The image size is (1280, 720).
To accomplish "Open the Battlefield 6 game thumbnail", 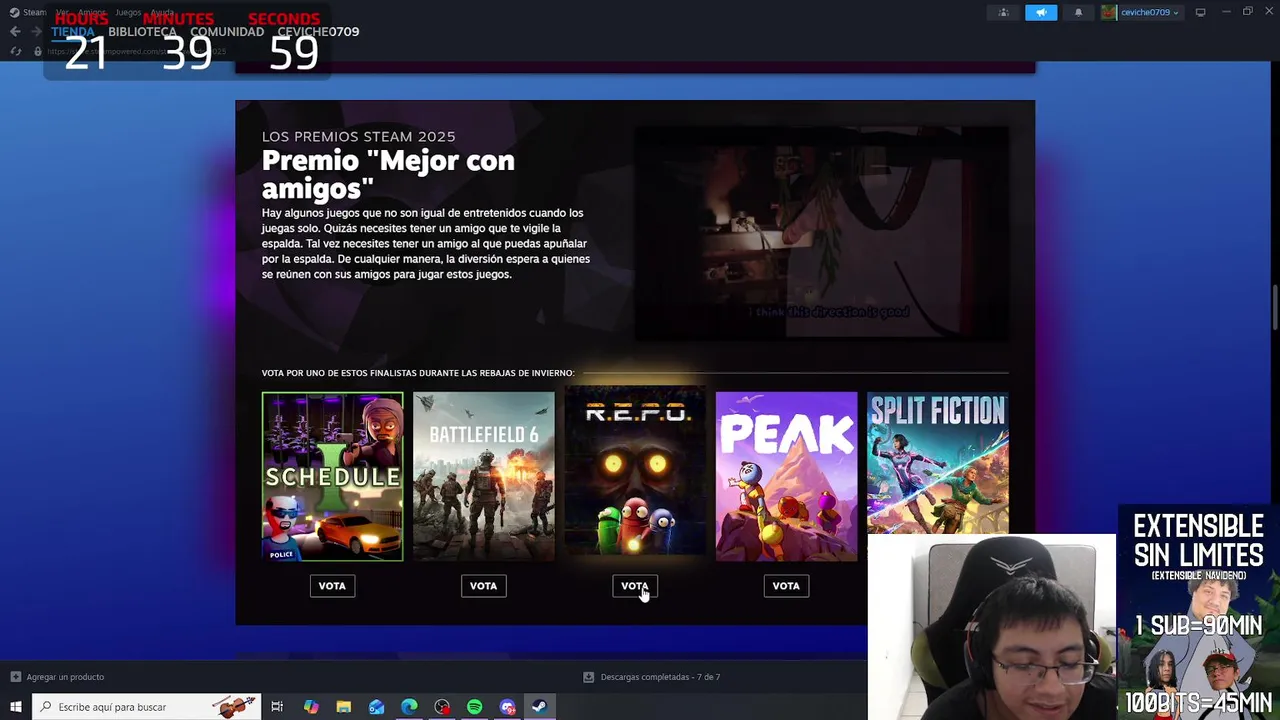I will tap(483, 476).
